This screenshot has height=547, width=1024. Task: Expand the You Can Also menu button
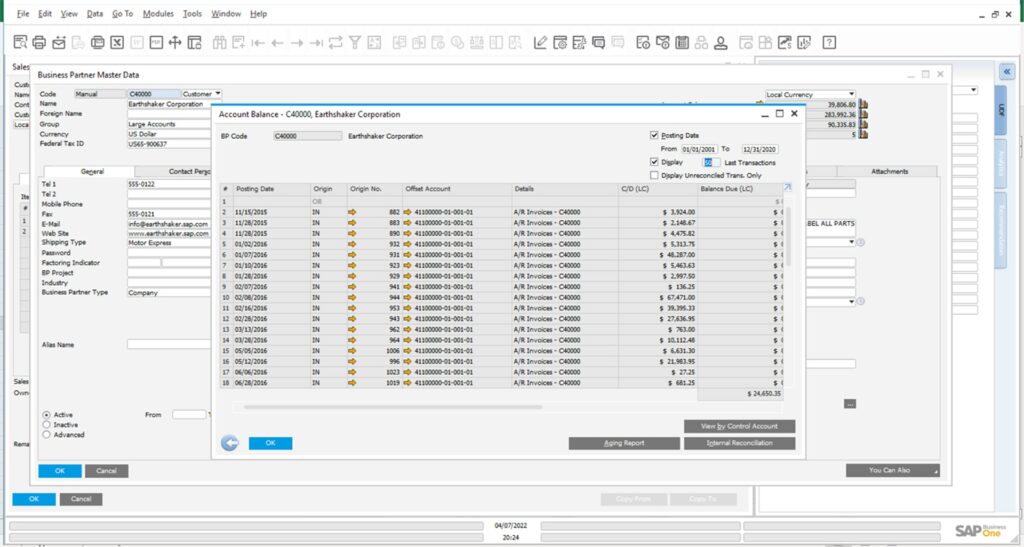[x=892, y=470]
